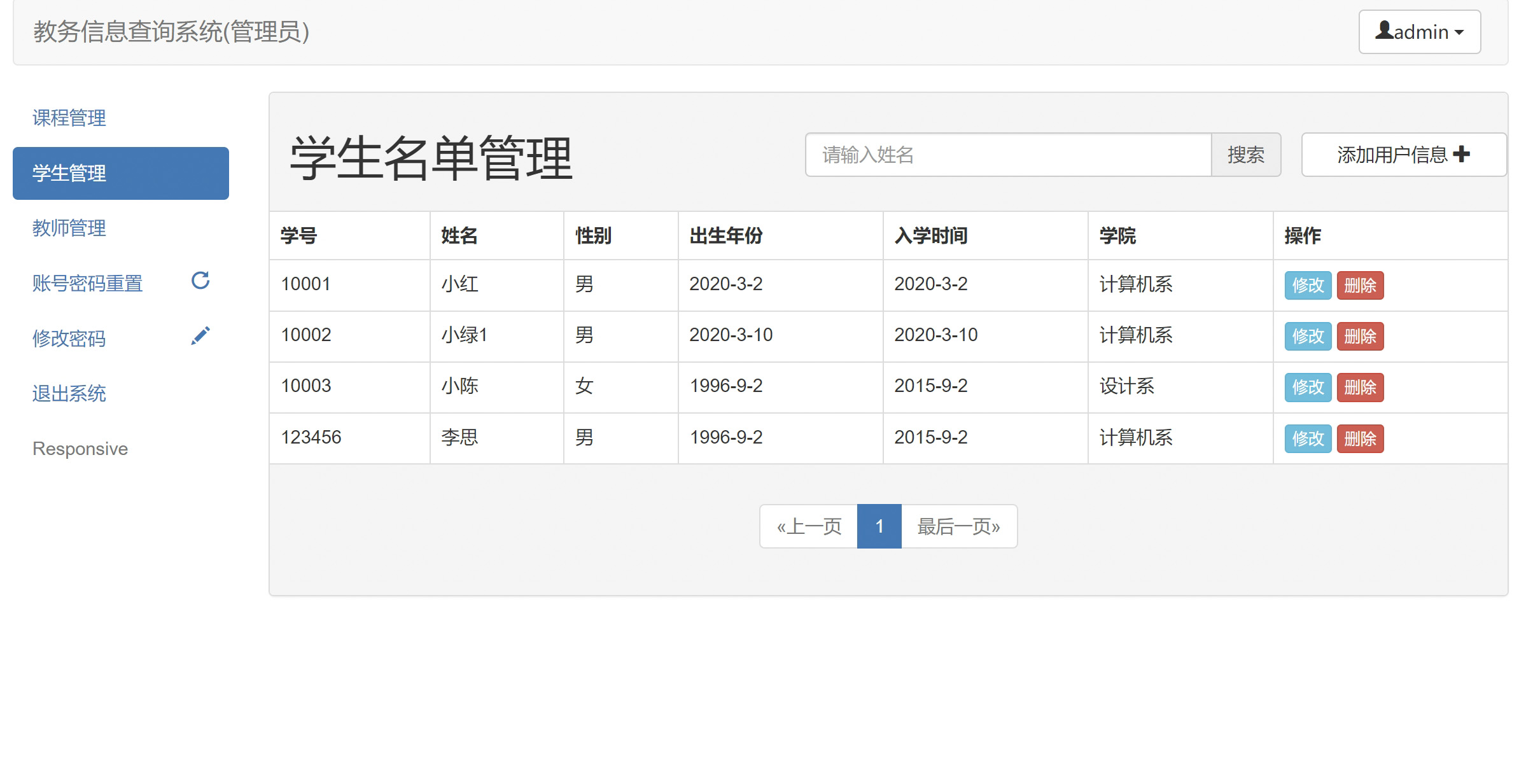Click the 课程管理 menu item
The image size is (1519, 784).
pyautogui.click(x=71, y=118)
